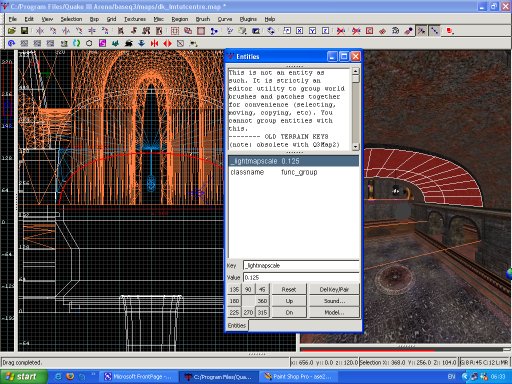Screen dimensions: 512x384
Task: Click the Select Partial Tall icon
Action: 146,31
